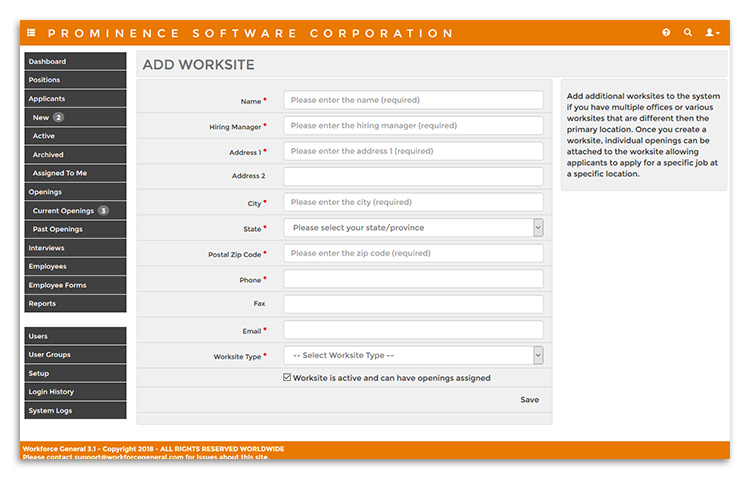Open the hamburger menu icon
The image size is (750, 479).
coord(31,33)
